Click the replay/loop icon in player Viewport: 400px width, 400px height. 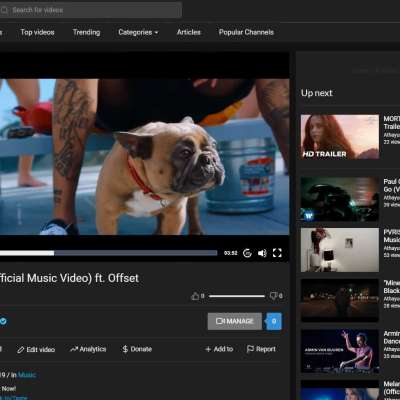coord(247,253)
